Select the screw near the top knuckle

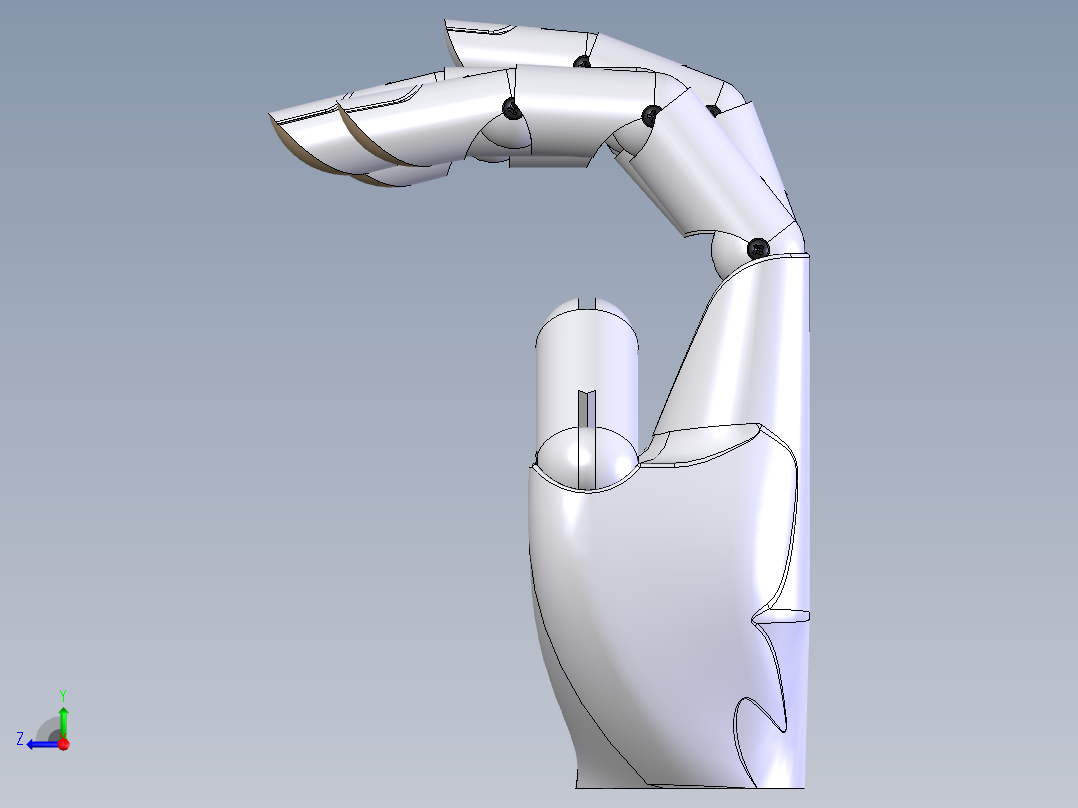pos(581,60)
